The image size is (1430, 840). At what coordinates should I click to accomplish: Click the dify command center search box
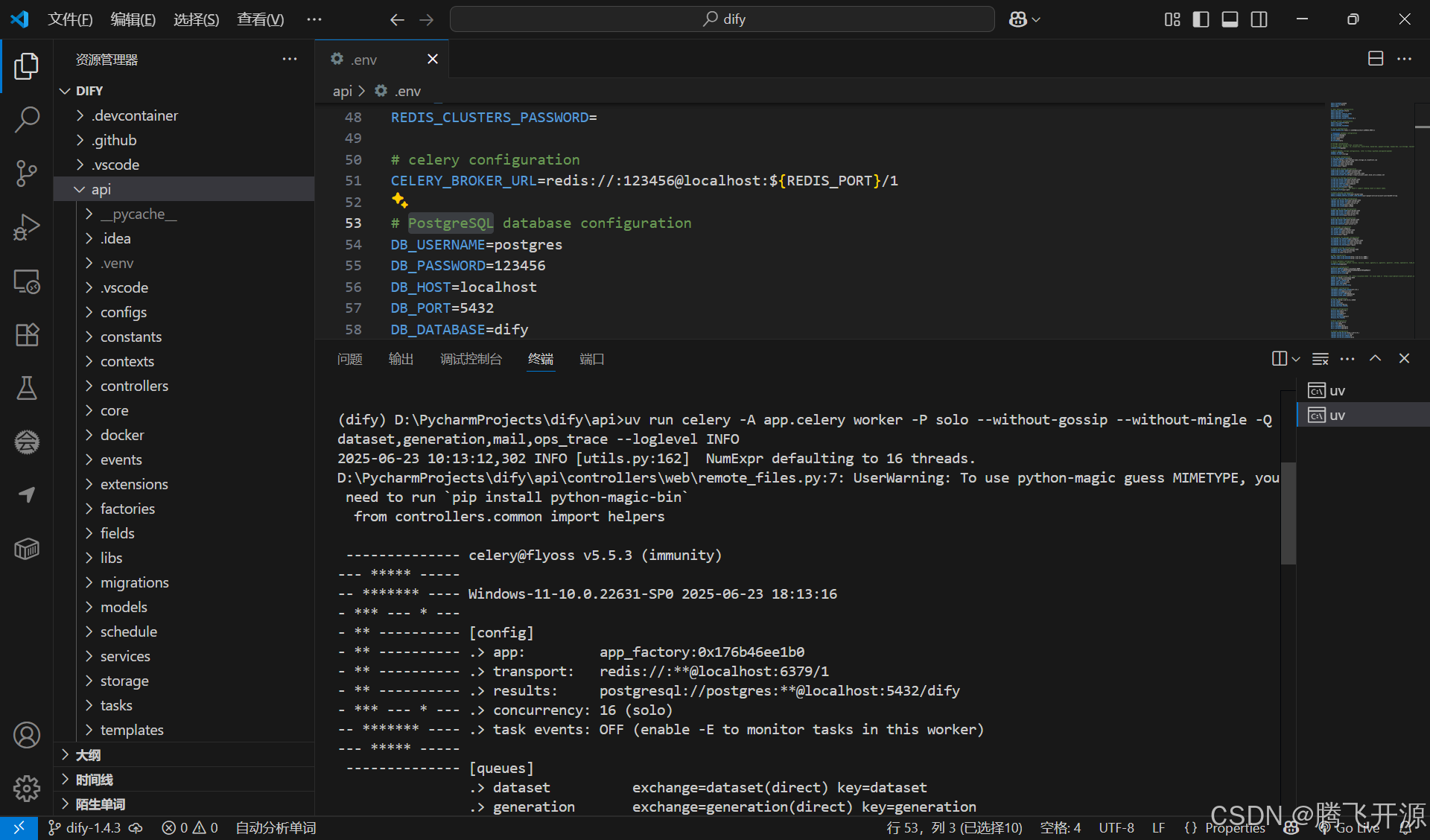pos(722,19)
